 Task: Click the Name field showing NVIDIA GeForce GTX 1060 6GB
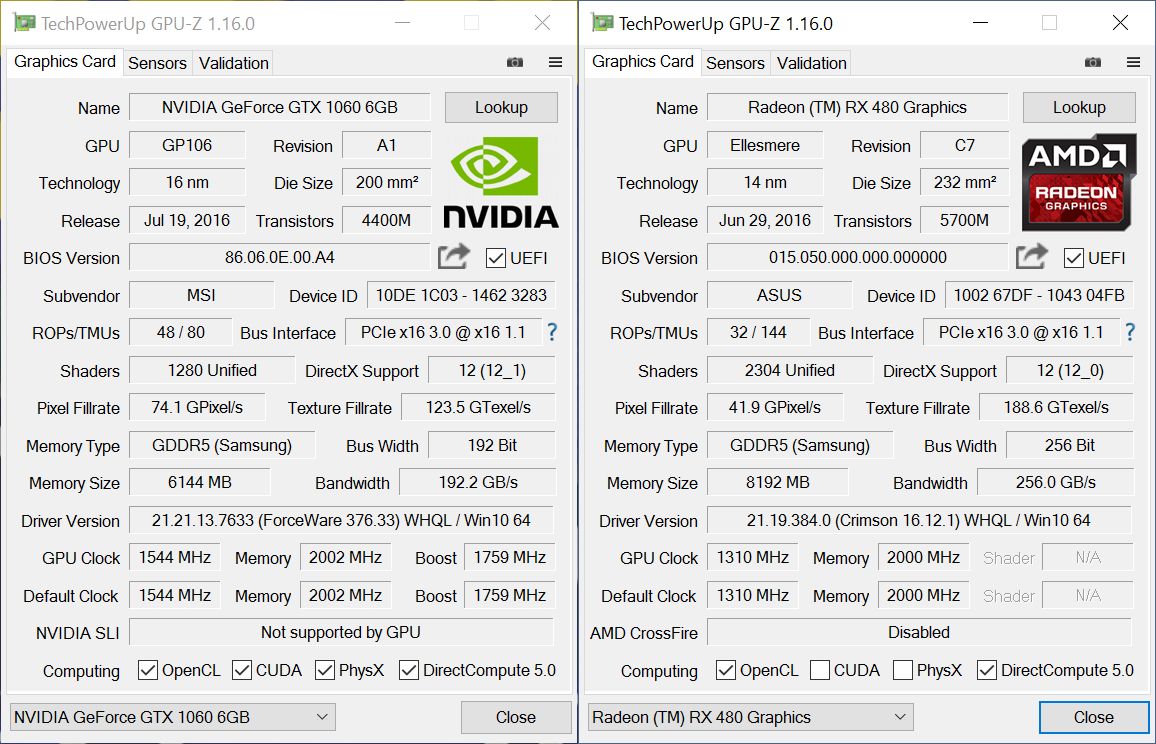click(x=279, y=108)
